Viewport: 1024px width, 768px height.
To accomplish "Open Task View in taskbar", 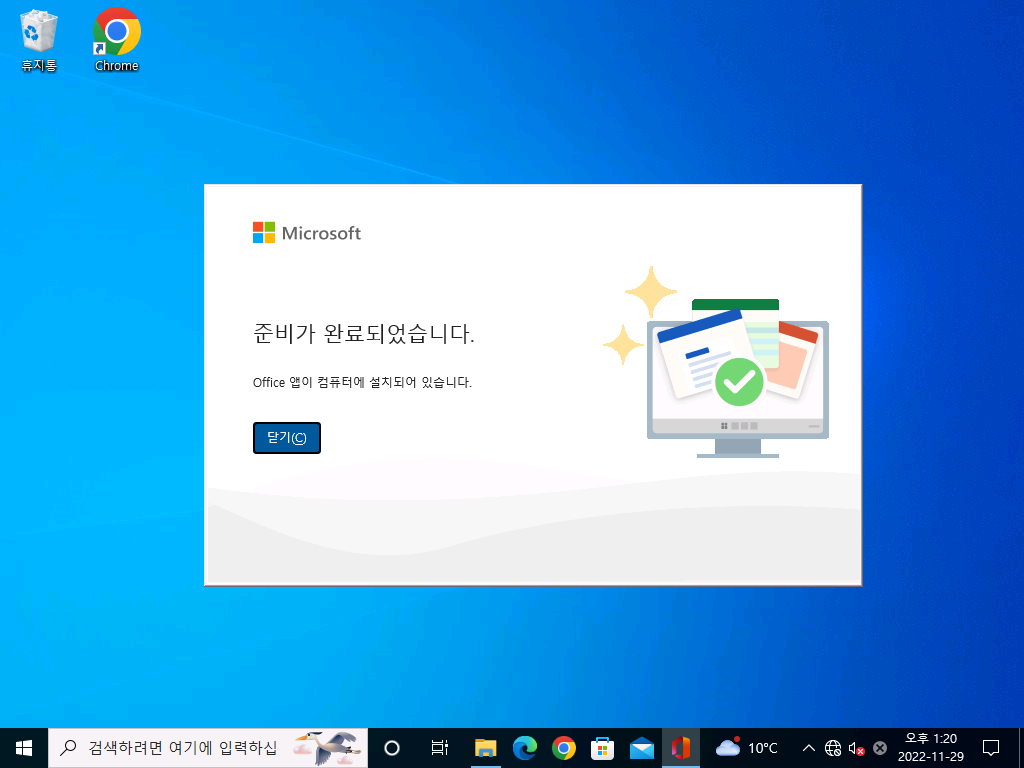I will [440, 748].
